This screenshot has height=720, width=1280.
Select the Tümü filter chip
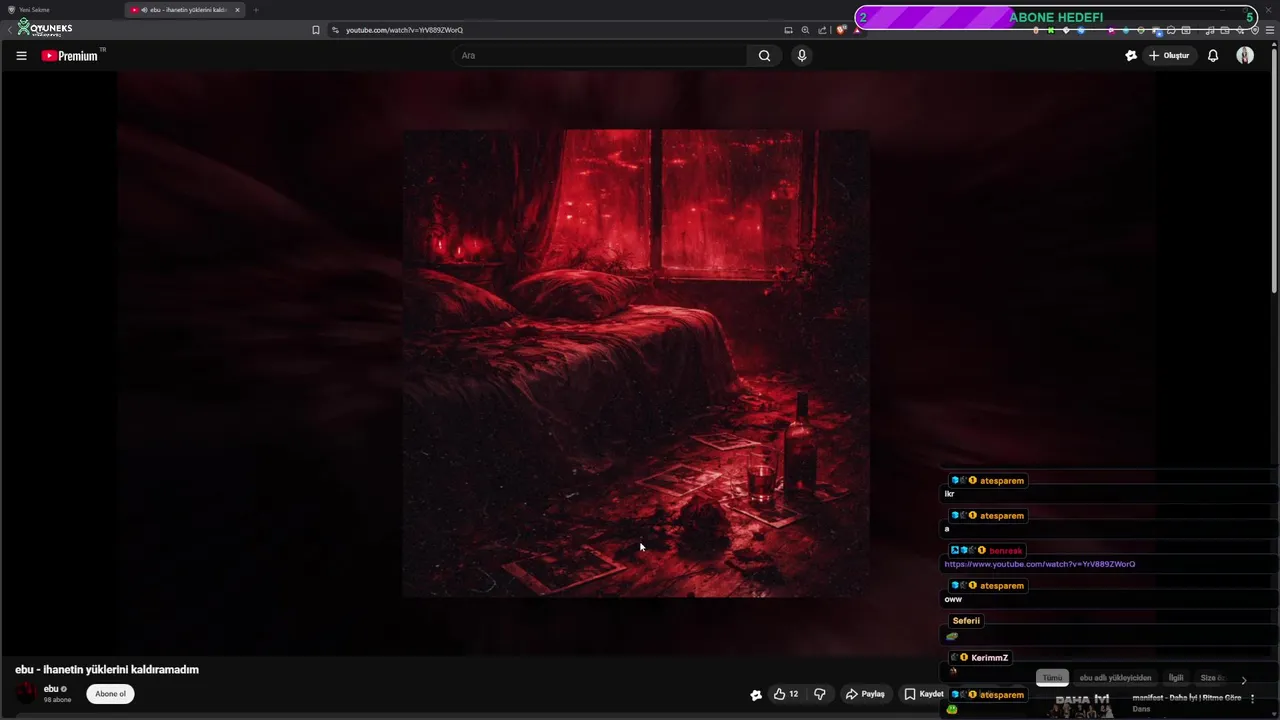tap(1052, 678)
